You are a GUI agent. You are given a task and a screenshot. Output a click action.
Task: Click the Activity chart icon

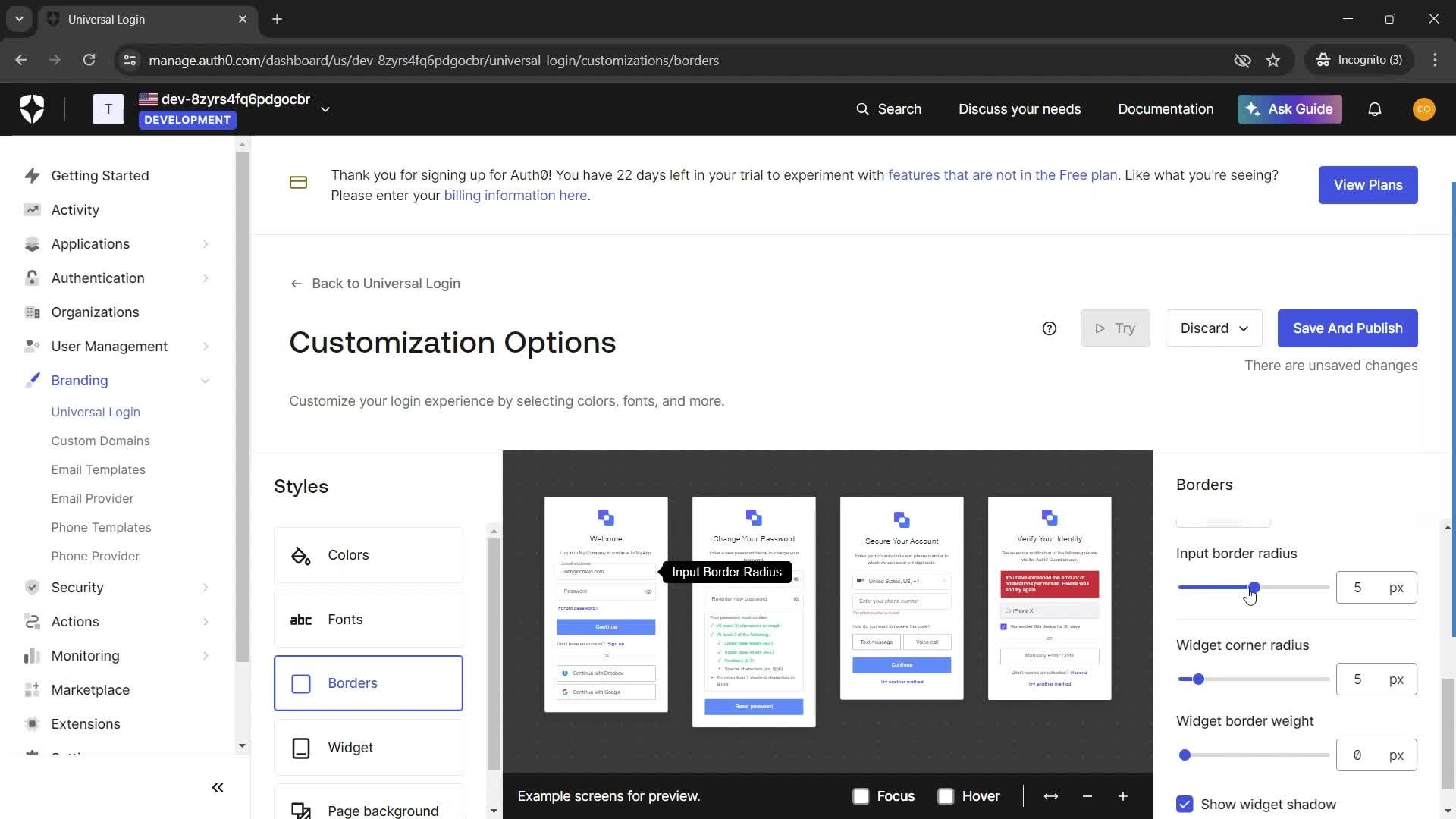(32, 210)
